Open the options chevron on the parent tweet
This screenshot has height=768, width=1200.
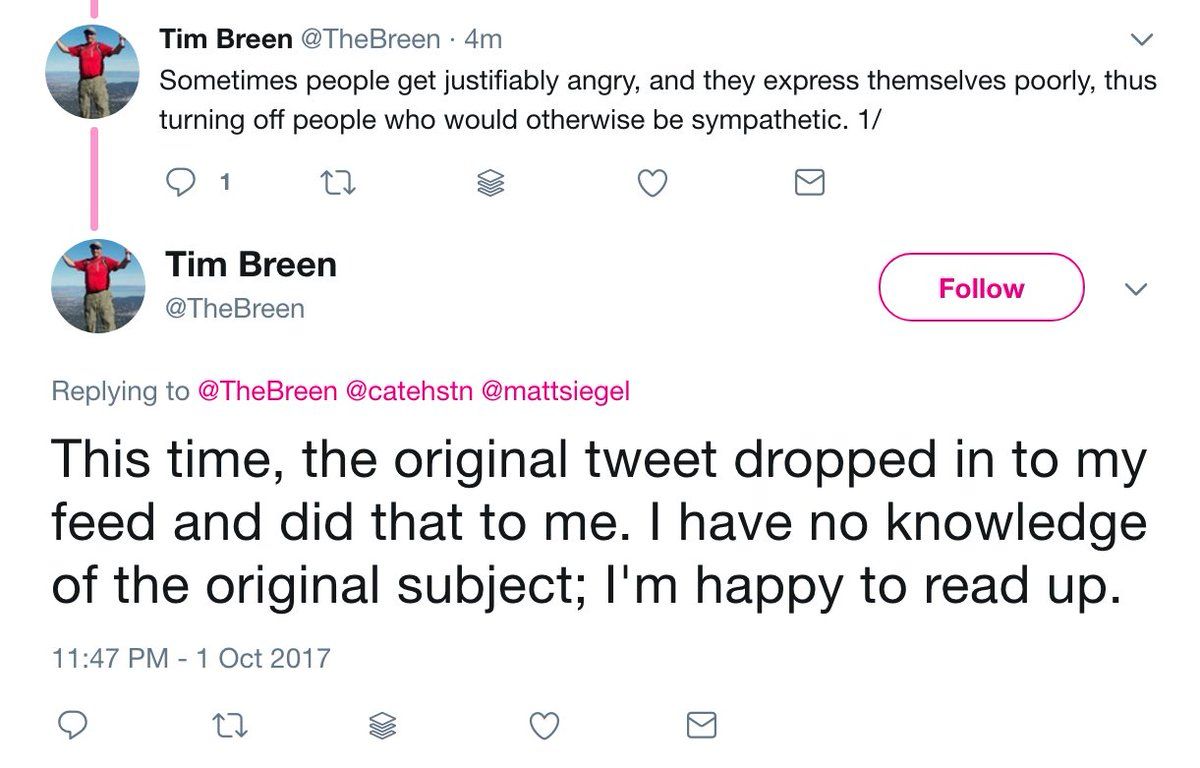[1140, 40]
